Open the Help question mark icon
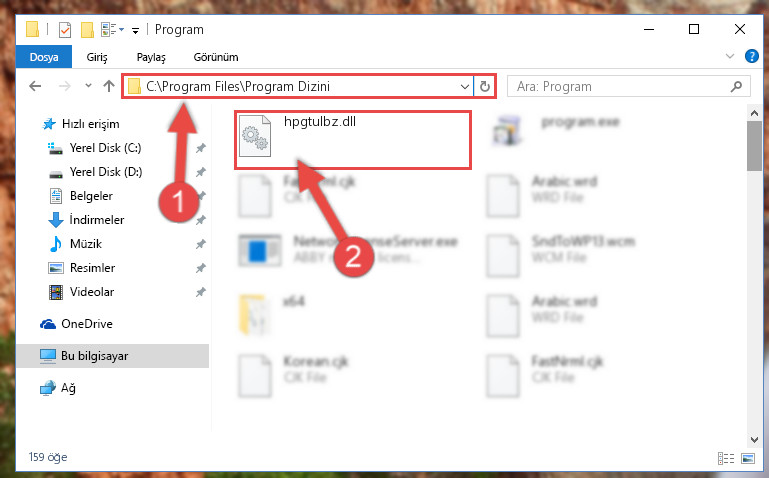769x478 pixels. click(751, 56)
